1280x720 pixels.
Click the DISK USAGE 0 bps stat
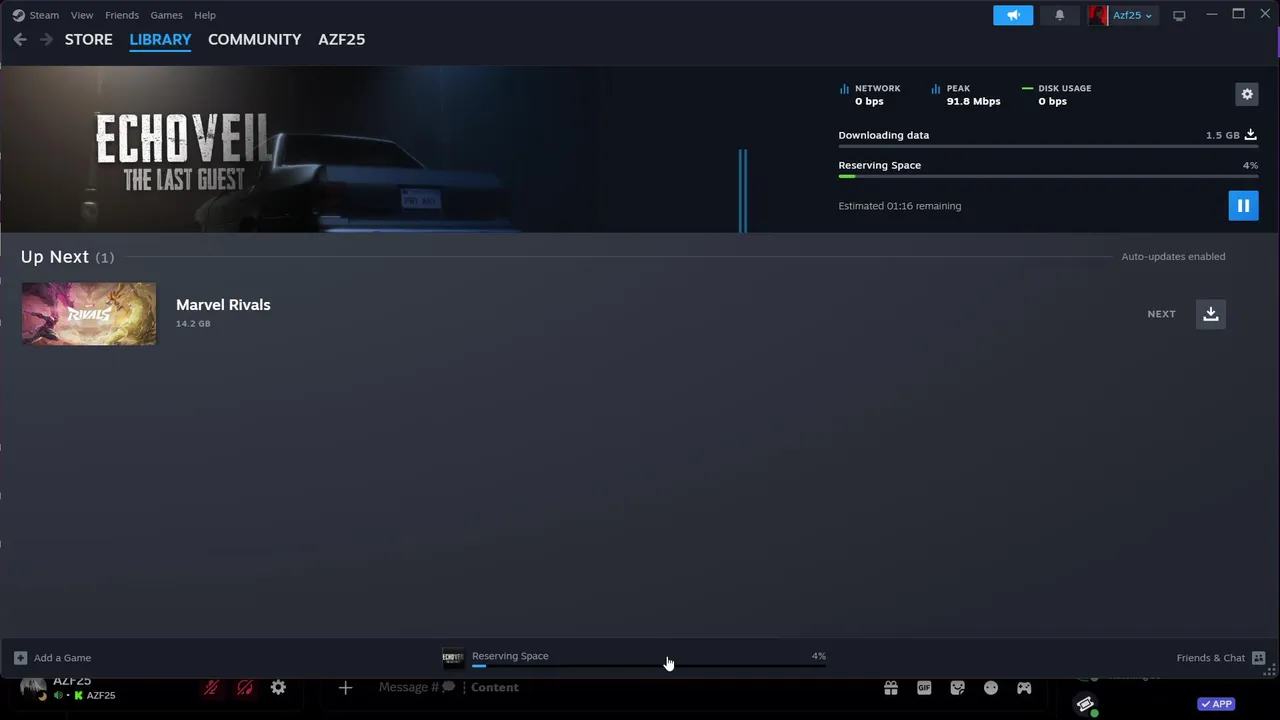1056,94
